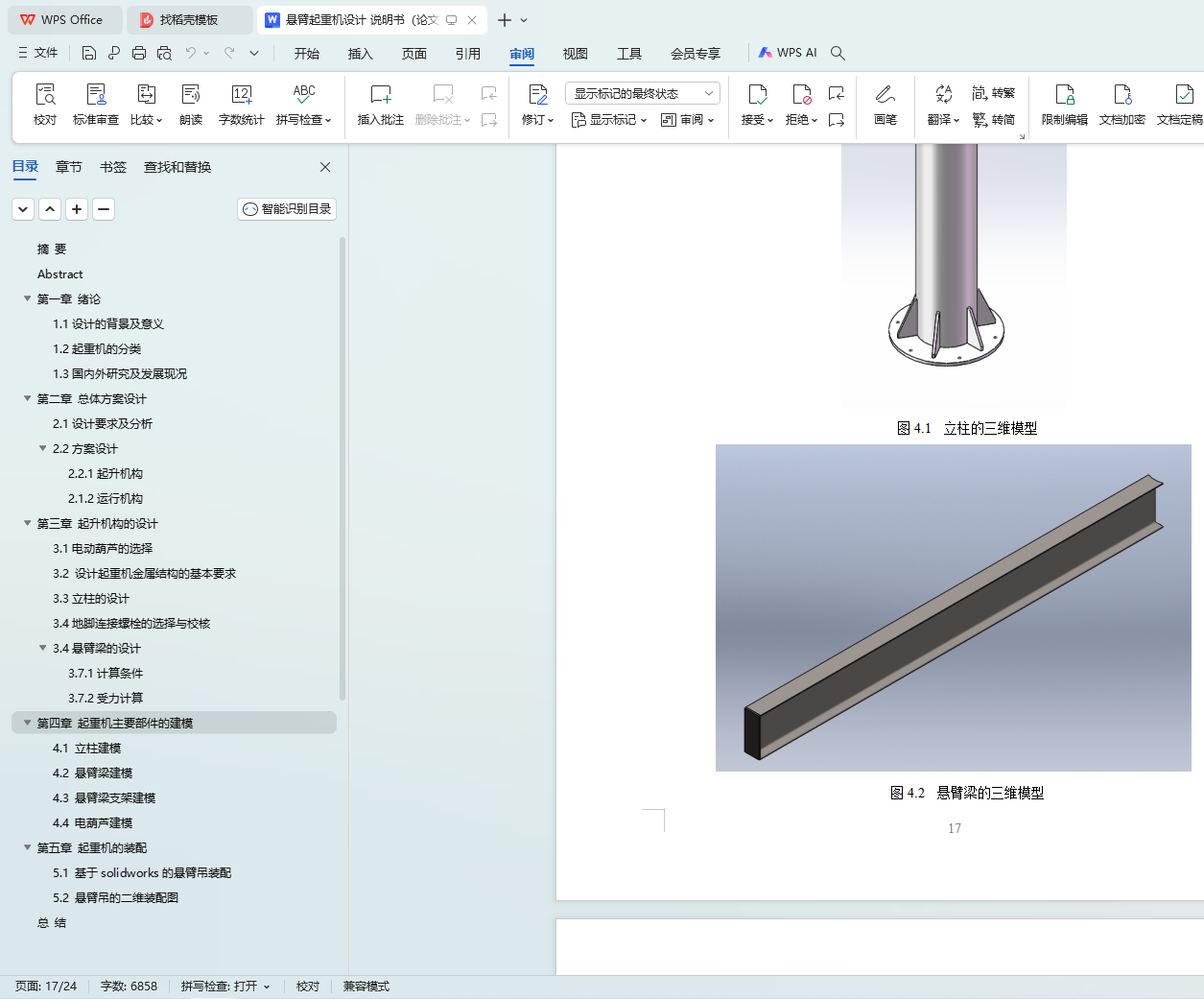Convert text with 转简 button
The width and height of the screenshot is (1204, 999).
(x=994, y=120)
